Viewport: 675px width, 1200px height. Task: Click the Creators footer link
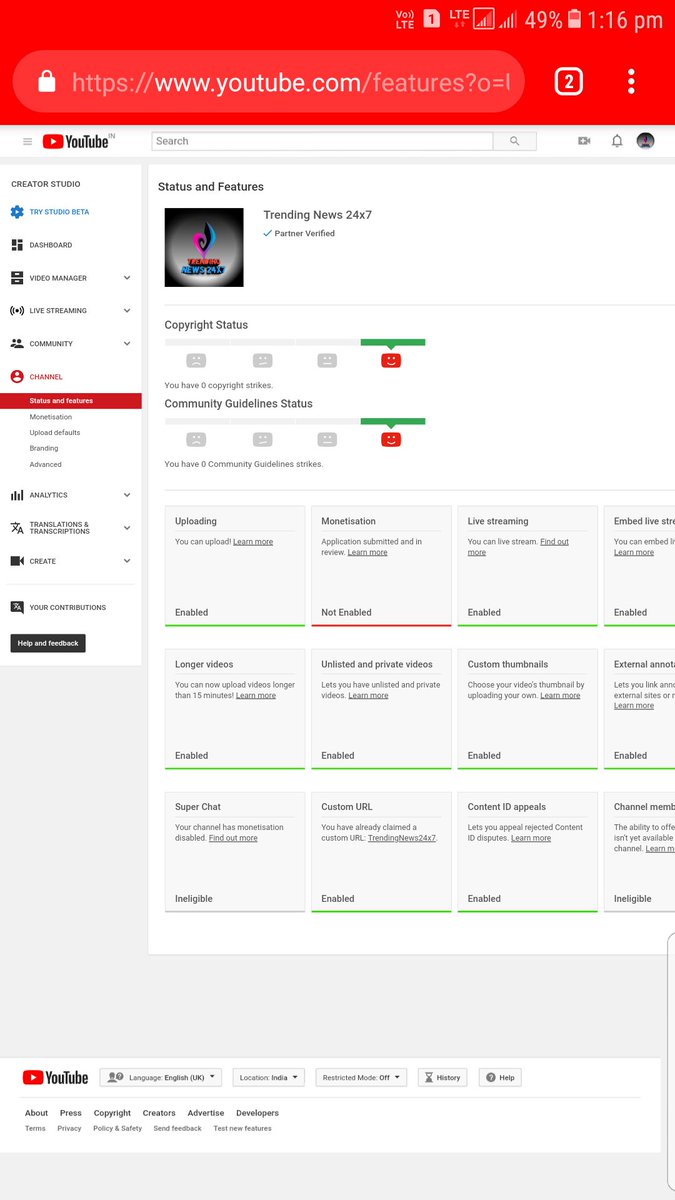pos(159,1113)
